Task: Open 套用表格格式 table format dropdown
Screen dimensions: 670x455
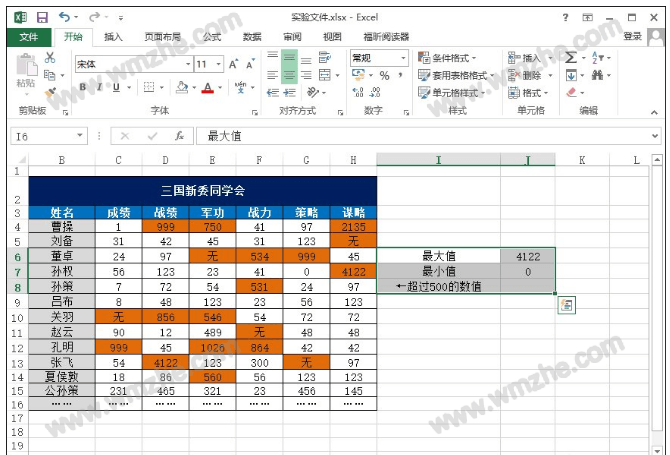Action: (x=456, y=76)
